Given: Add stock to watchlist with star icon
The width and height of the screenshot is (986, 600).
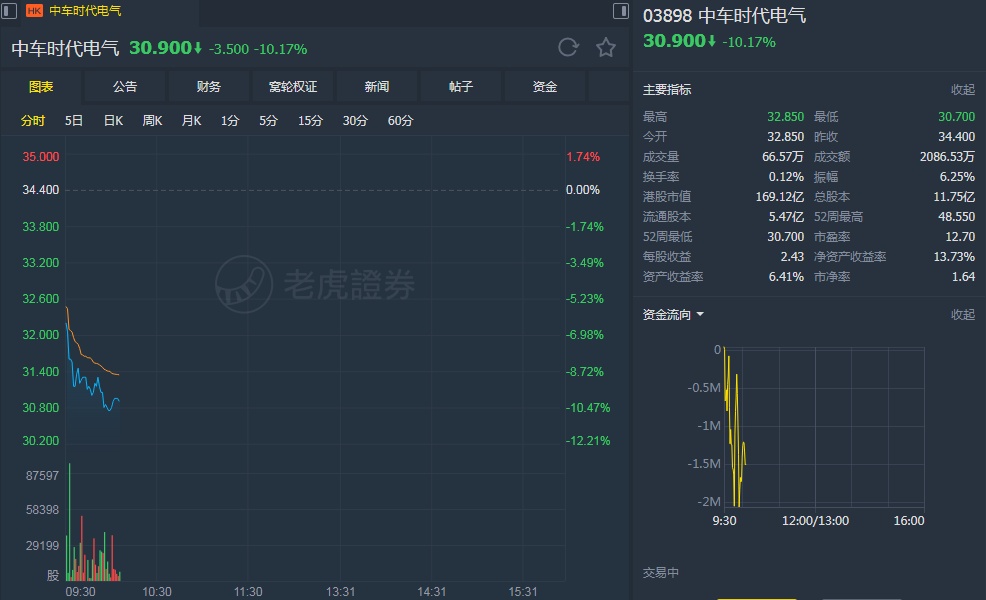Looking at the screenshot, I should [x=605, y=48].
